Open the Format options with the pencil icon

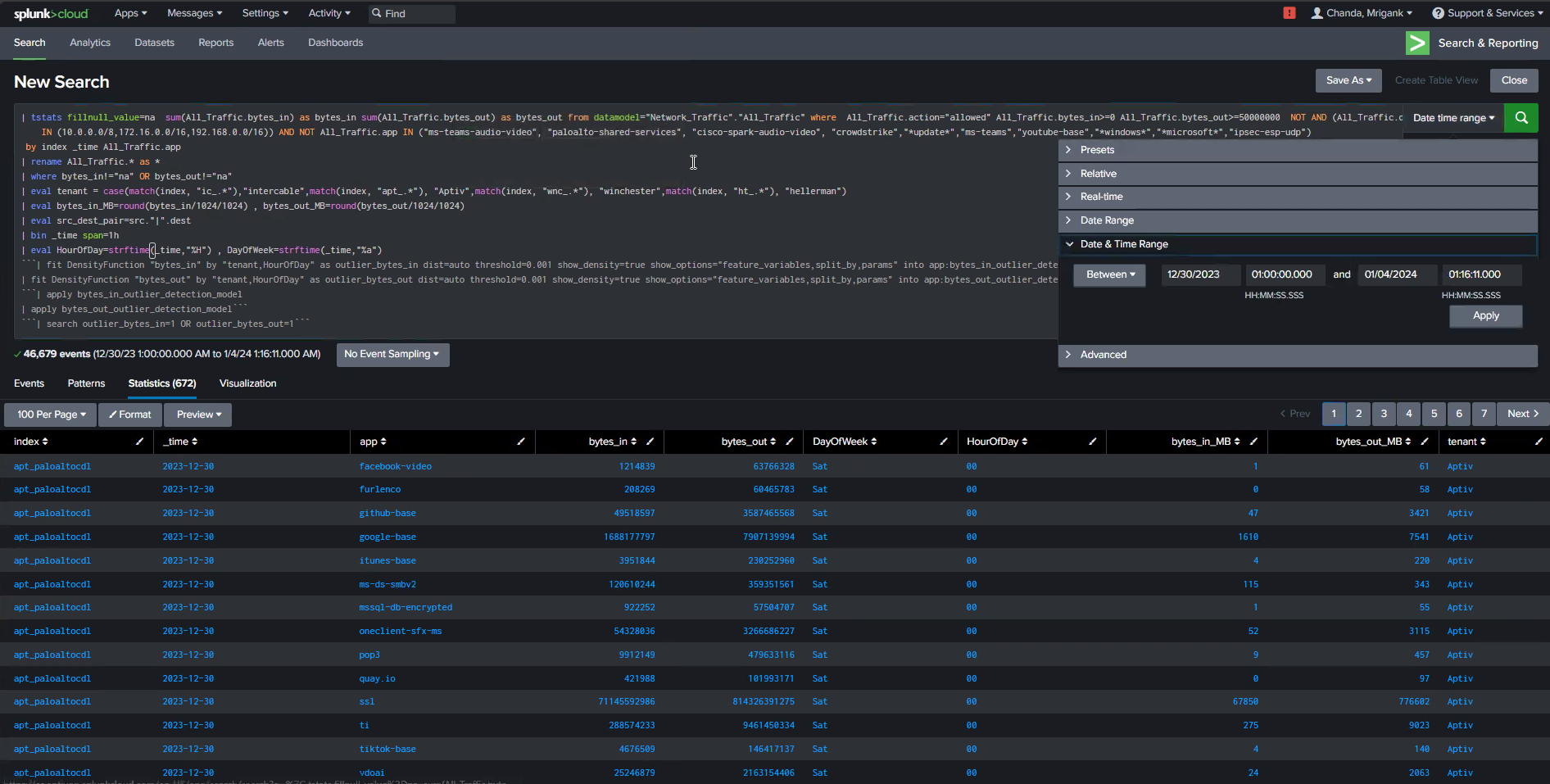coord(129,415)
